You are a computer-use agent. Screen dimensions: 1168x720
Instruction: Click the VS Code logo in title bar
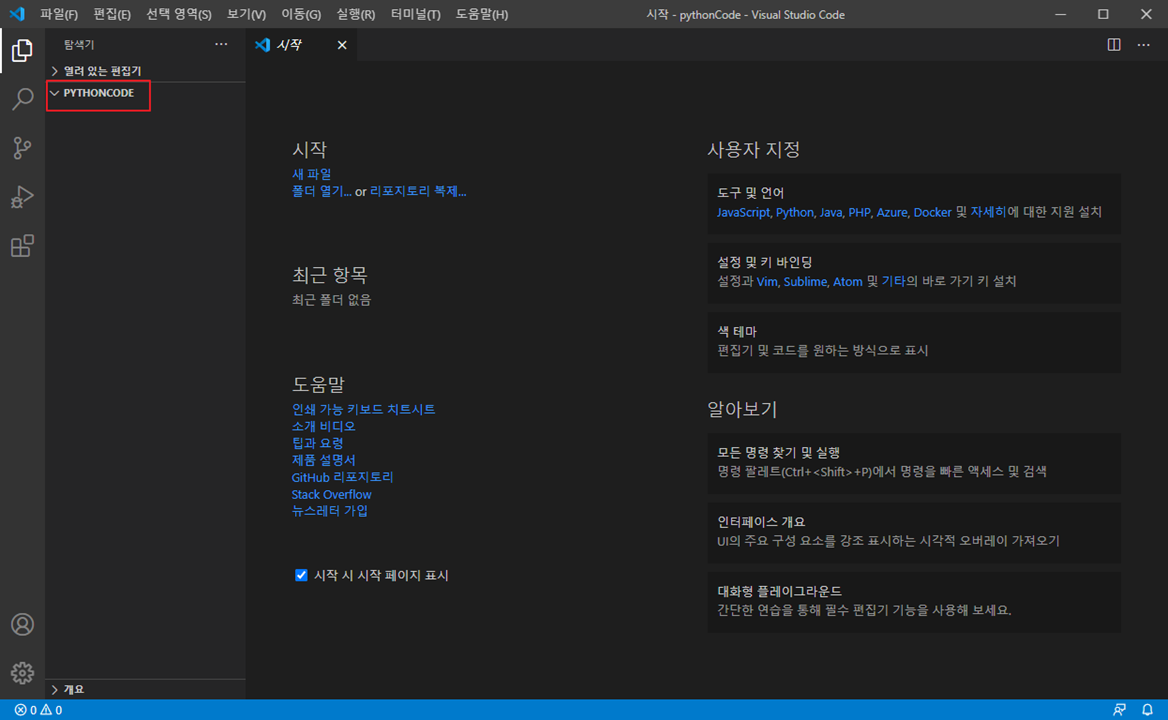(x=16, y=14)
